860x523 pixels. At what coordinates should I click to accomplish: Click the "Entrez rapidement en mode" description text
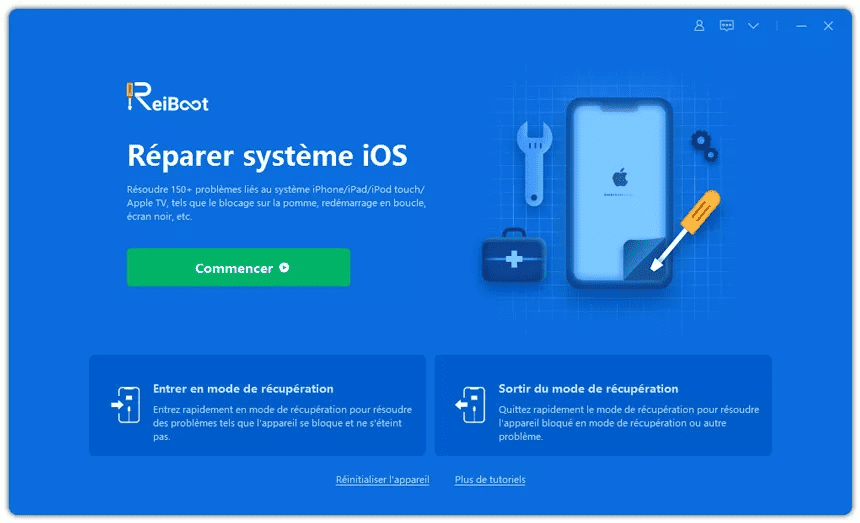click(282, 423)
